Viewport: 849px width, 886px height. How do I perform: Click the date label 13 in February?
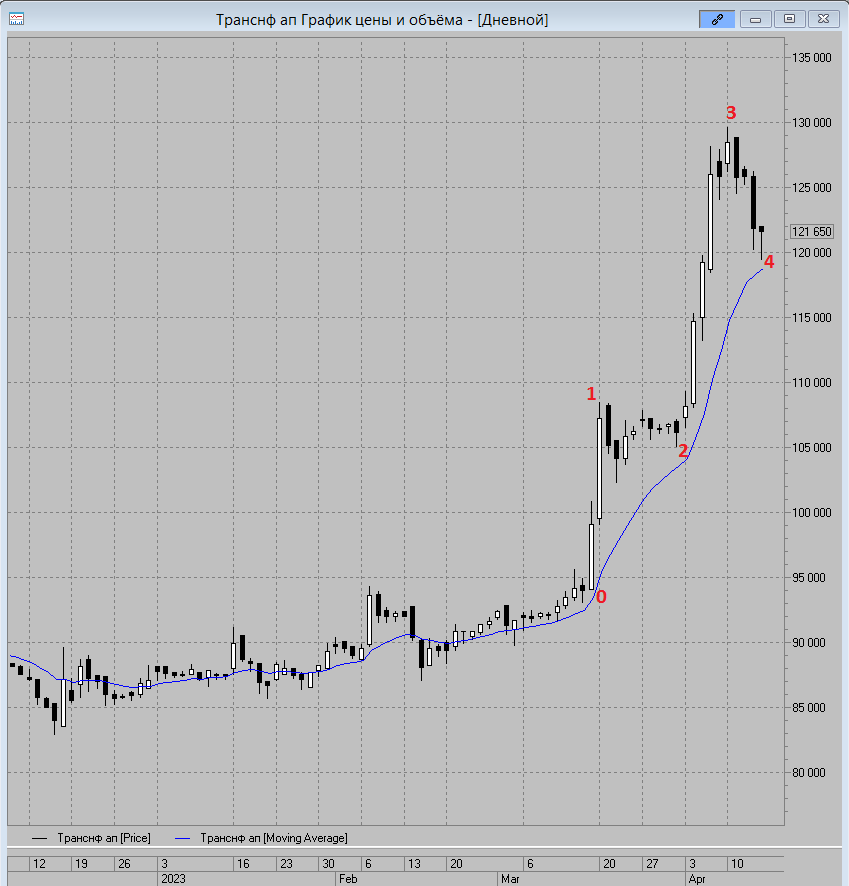(x=414, y=863)
